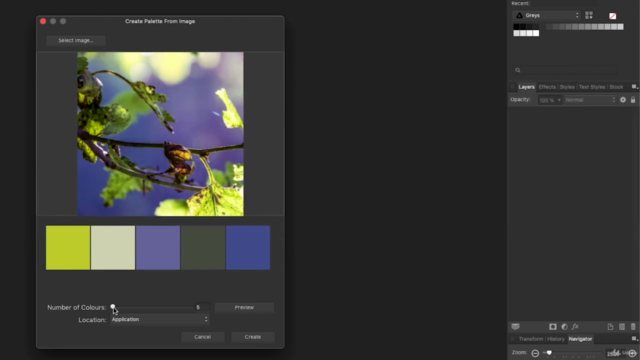The width and height of the screenshot is (640, 360).
Task: Click the layer blend options gear icon
Action: coord(623,100)
